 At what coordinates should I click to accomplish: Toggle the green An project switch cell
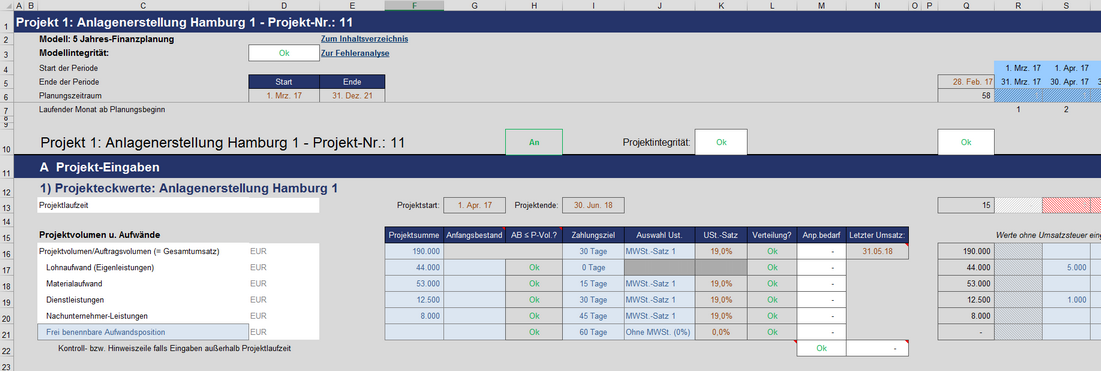(x=534, y=142)
